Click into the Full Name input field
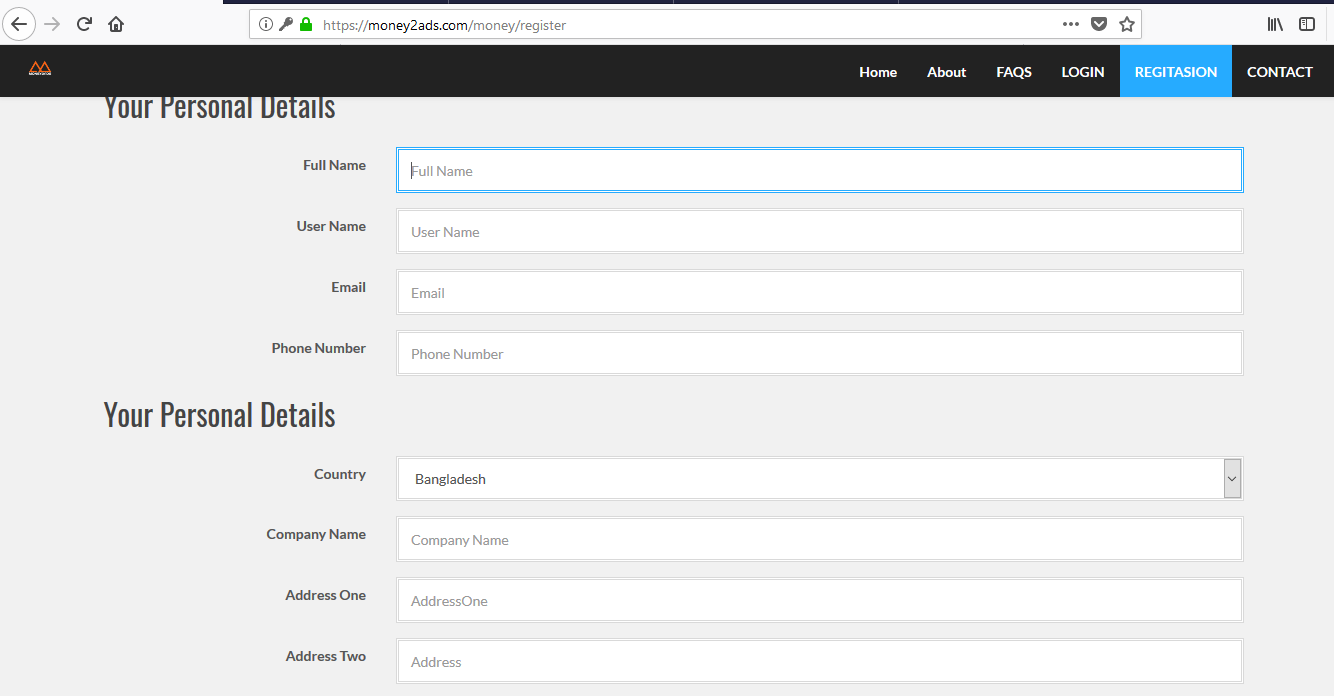The width and height of the screenshot is (1334, 696). (819, 171)
